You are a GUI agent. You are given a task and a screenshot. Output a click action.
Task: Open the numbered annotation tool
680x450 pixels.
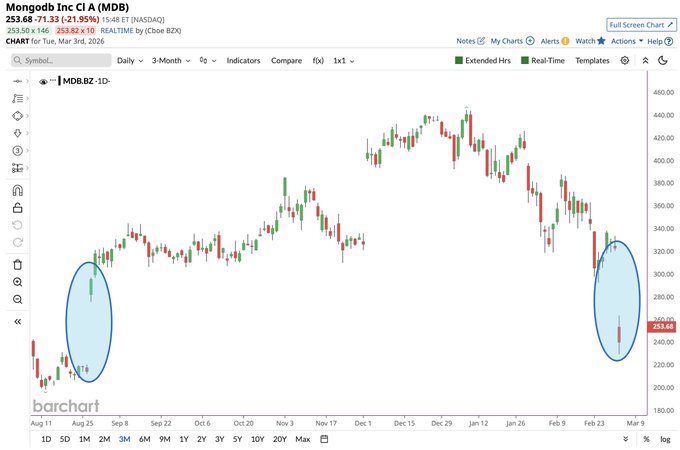tap(17, 150)
